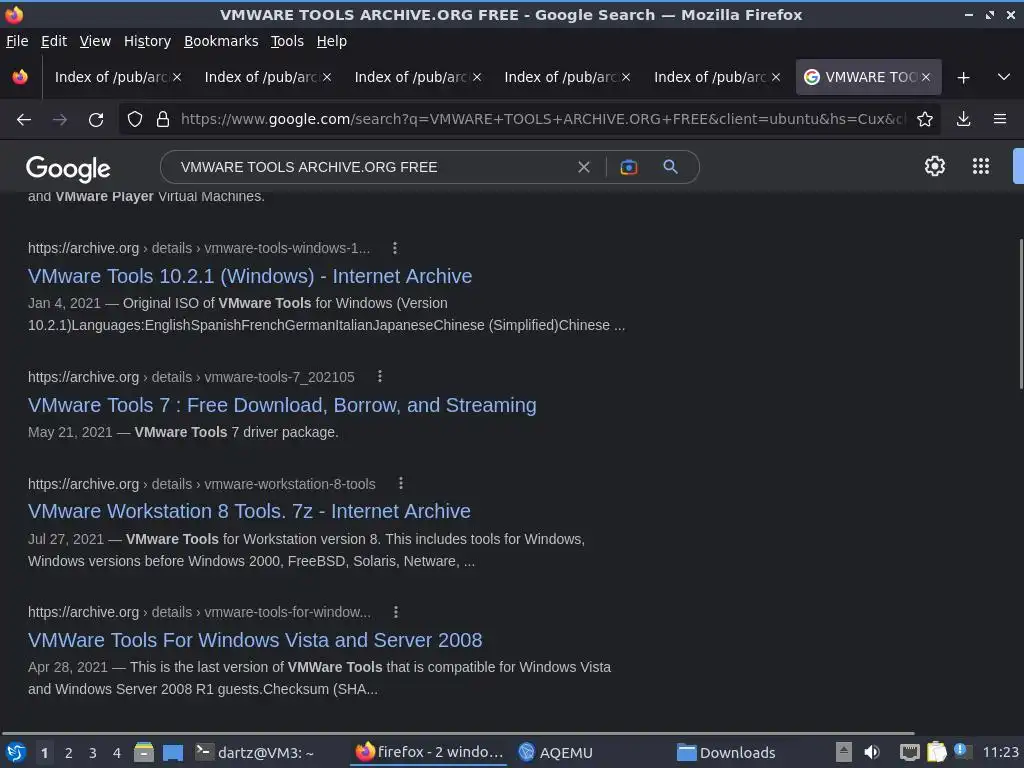The image size is (1024, 768).
Task: Open options for VMware Tools 10.2.1 result
Action: point(394,248)
